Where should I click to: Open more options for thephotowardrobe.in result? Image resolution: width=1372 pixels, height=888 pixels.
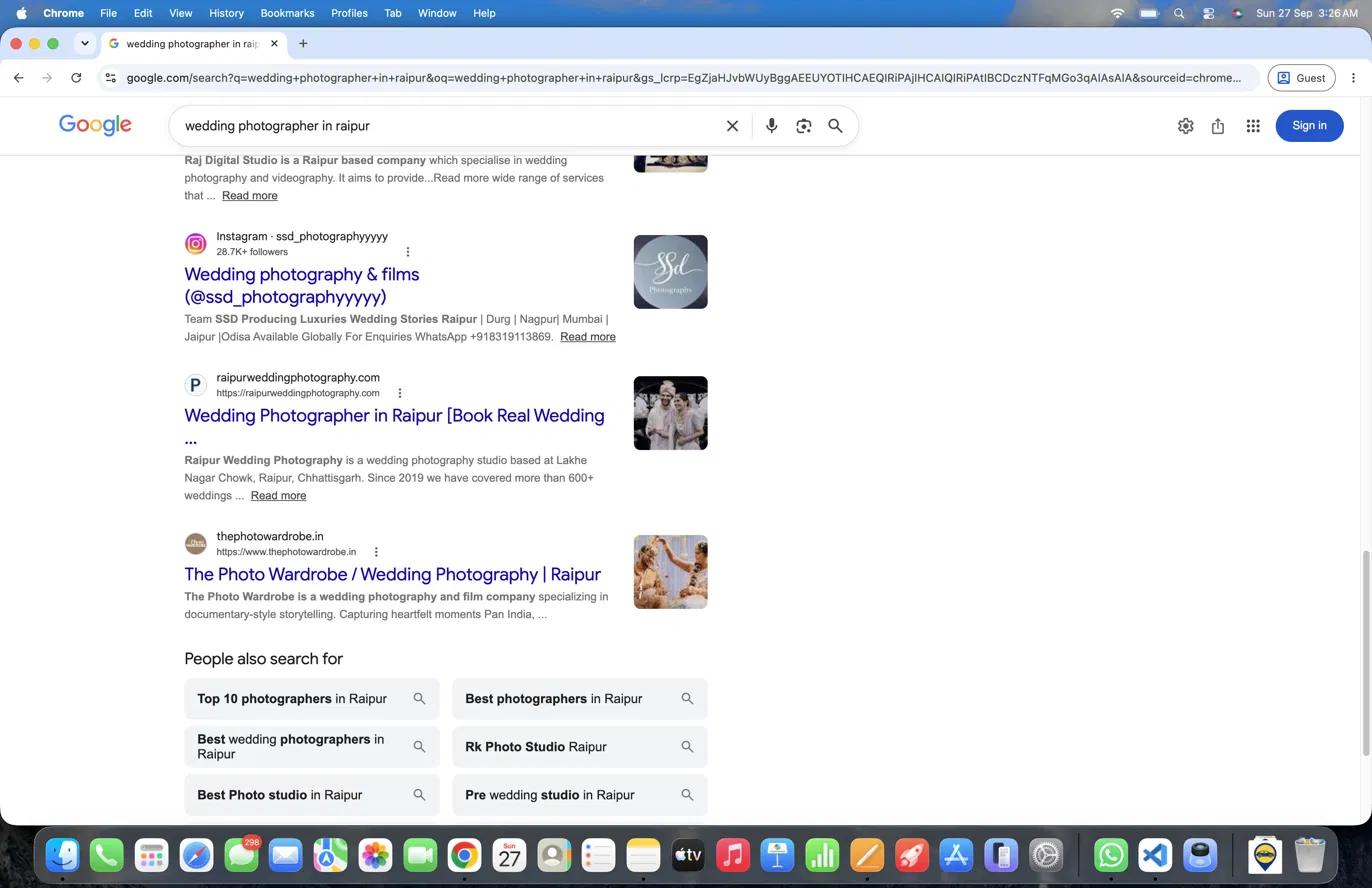point(376,552)
